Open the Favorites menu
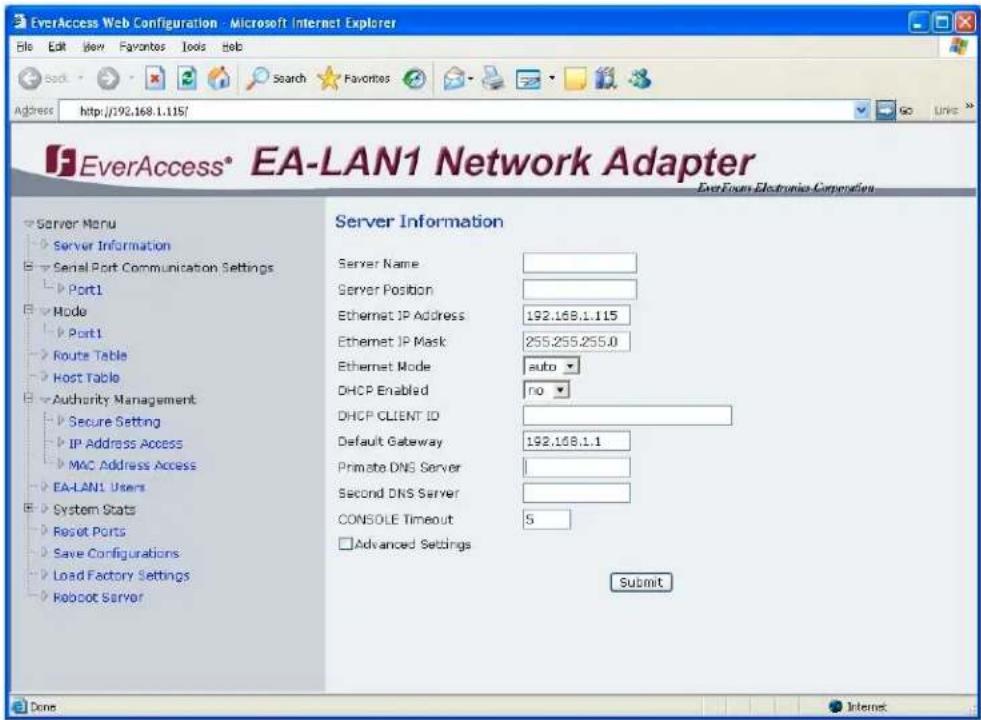 143,46
